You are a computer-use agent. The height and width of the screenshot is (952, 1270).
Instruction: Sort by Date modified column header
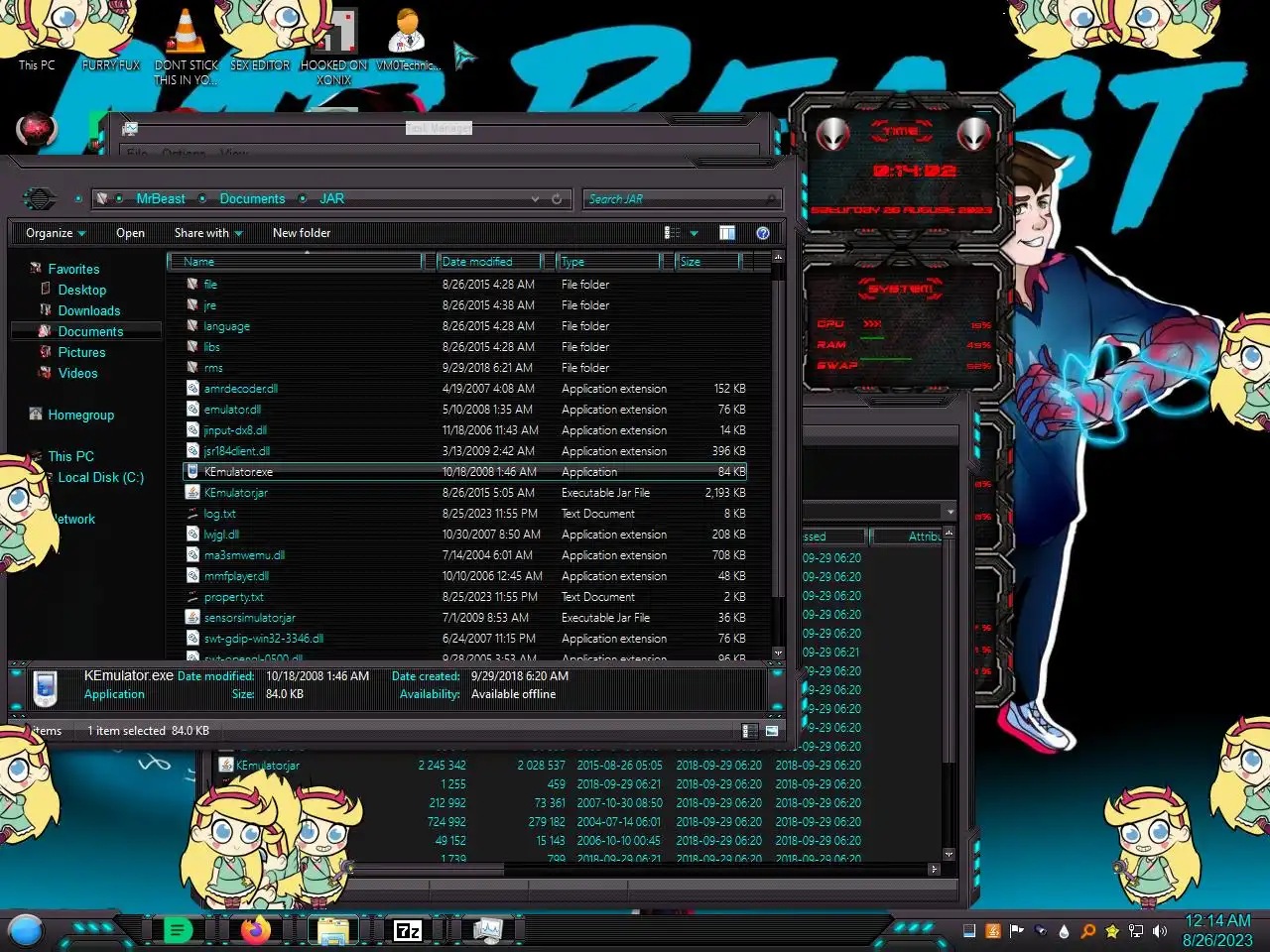click(489, 262)
